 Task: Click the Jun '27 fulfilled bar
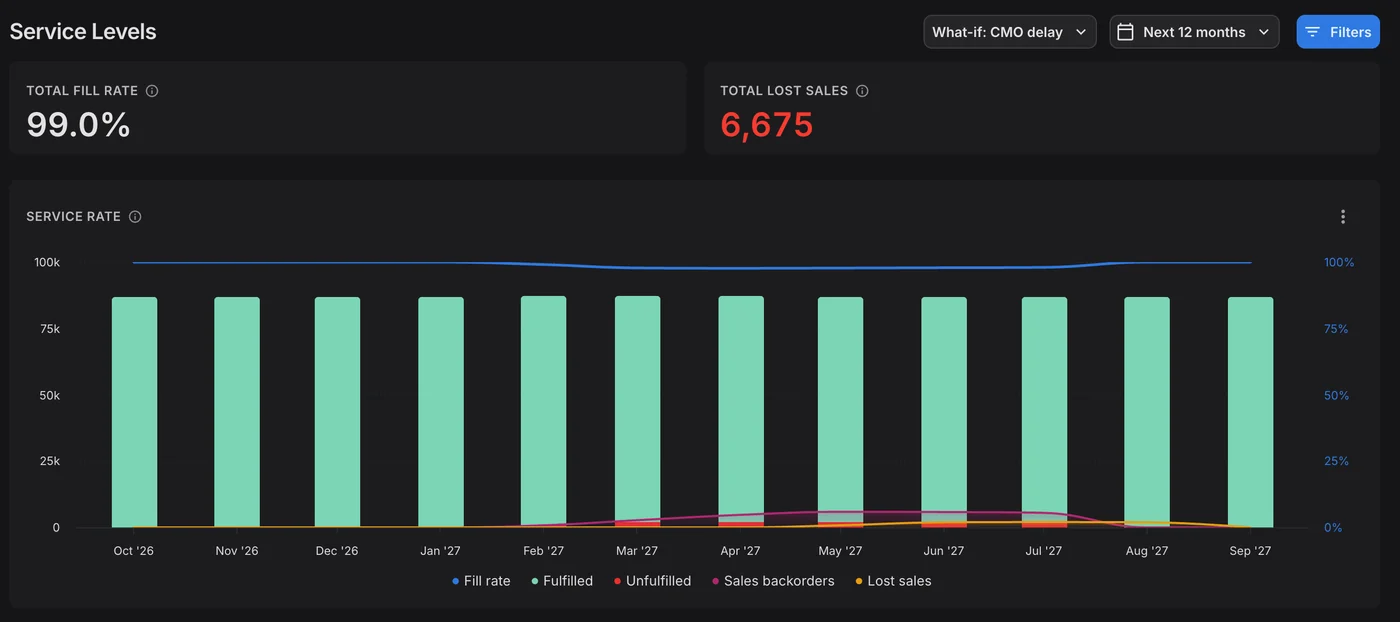(x=944, y=408)
